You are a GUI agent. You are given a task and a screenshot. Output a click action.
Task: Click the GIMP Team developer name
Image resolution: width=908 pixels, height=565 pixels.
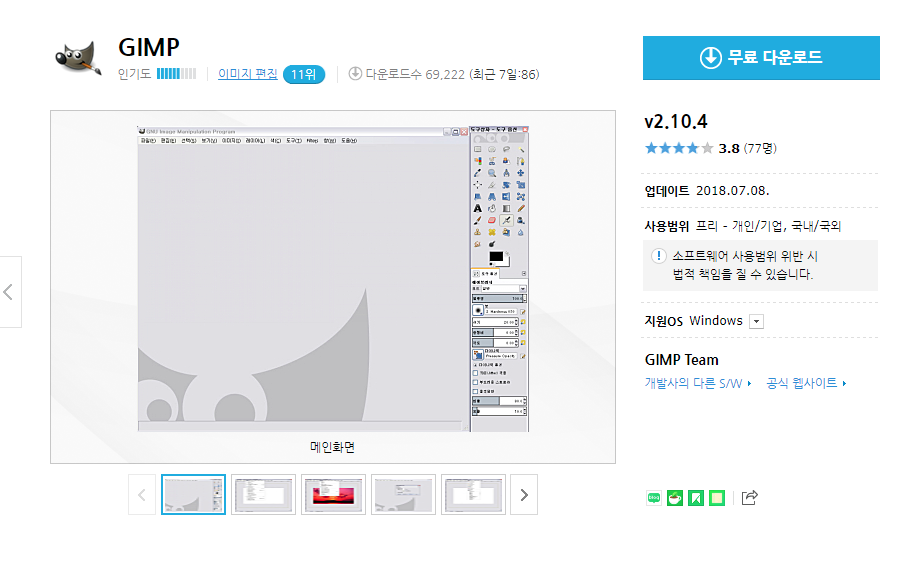pyautogui.click(x=682, y=359)
